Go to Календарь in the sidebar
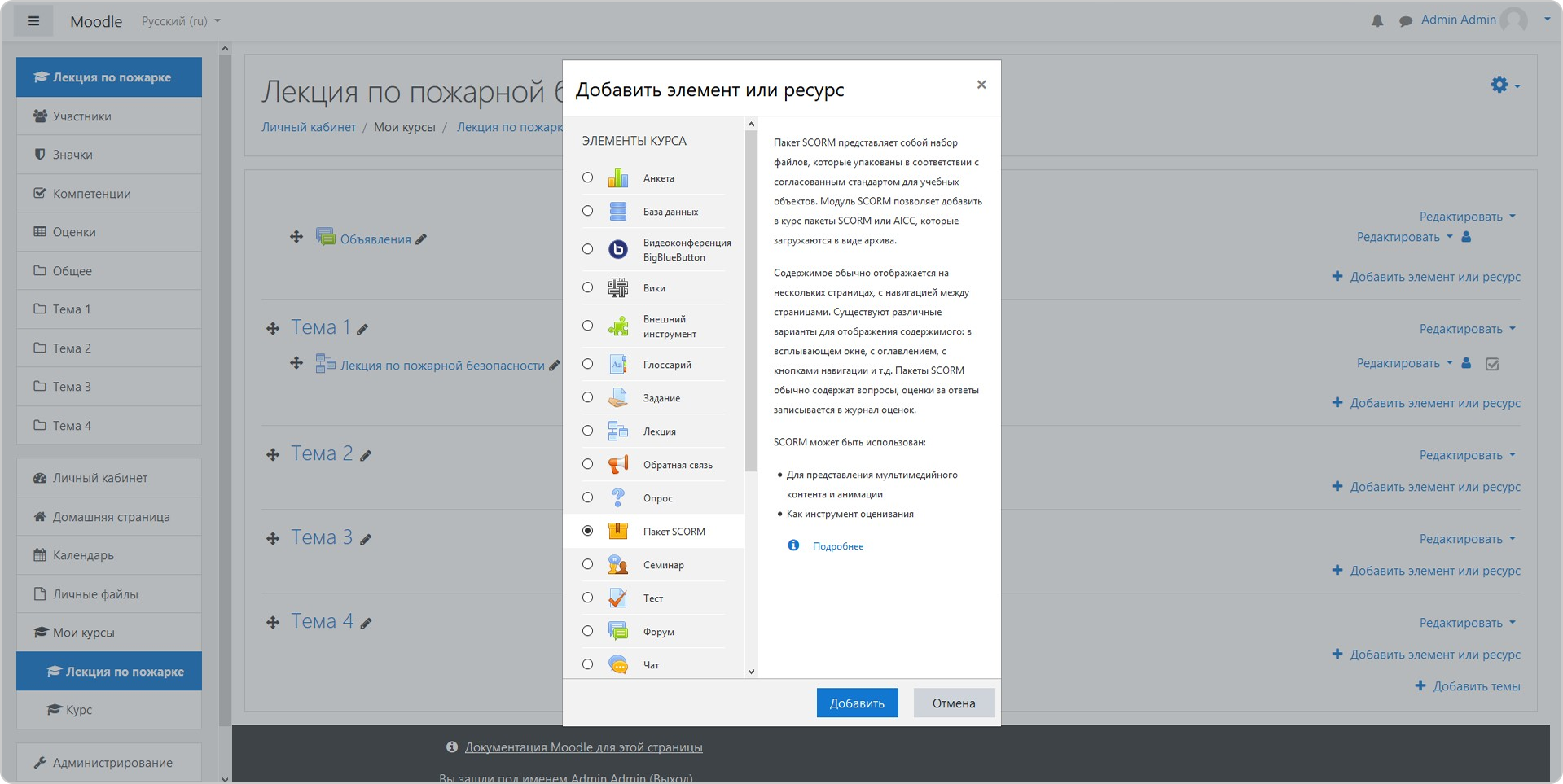 pos(83,555)
